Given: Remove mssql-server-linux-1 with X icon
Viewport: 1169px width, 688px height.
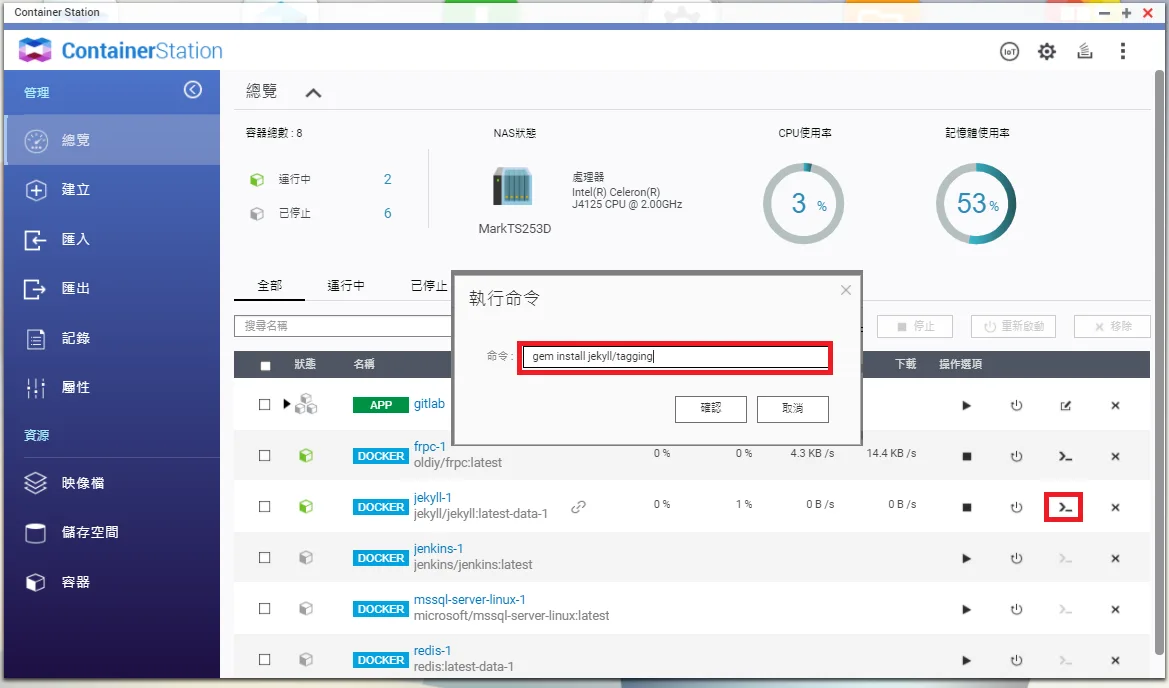Looking at the screenshot, I should click(x=1115, y=610).
